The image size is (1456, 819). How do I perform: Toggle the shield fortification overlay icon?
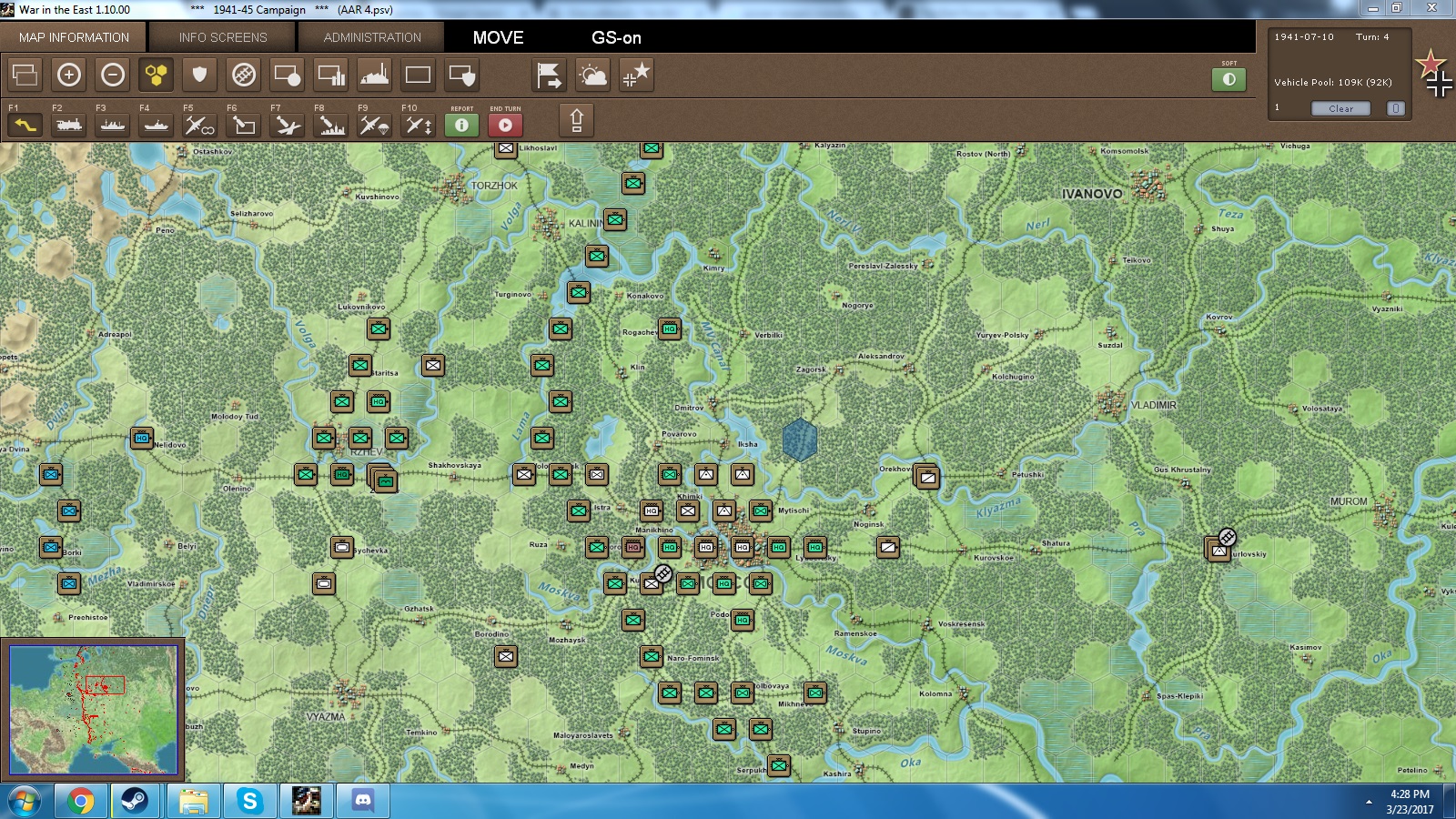tap(200, 75)
